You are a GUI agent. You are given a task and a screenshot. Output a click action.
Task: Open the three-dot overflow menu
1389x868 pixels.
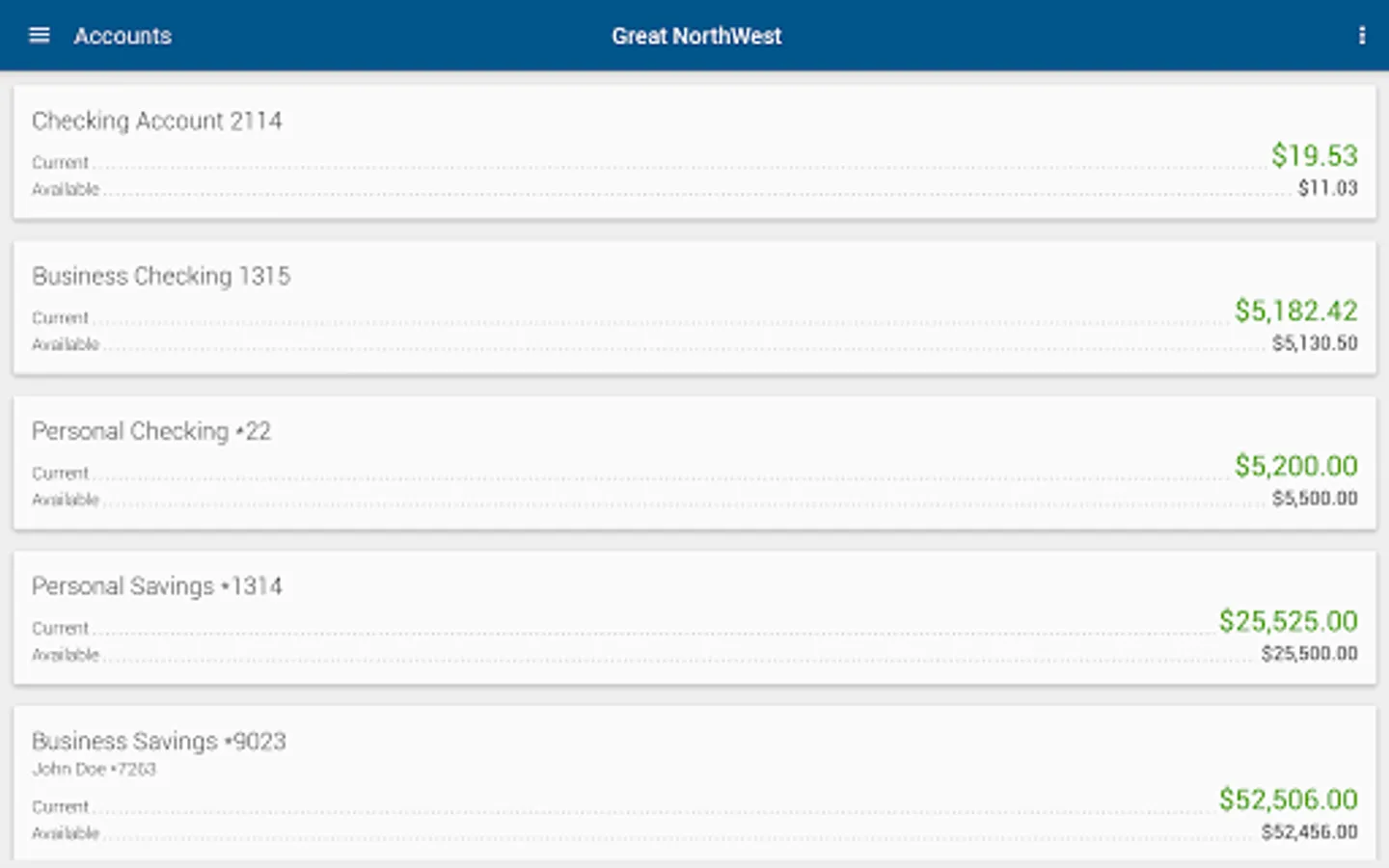pyautogui.click(x=1361, y=36)
